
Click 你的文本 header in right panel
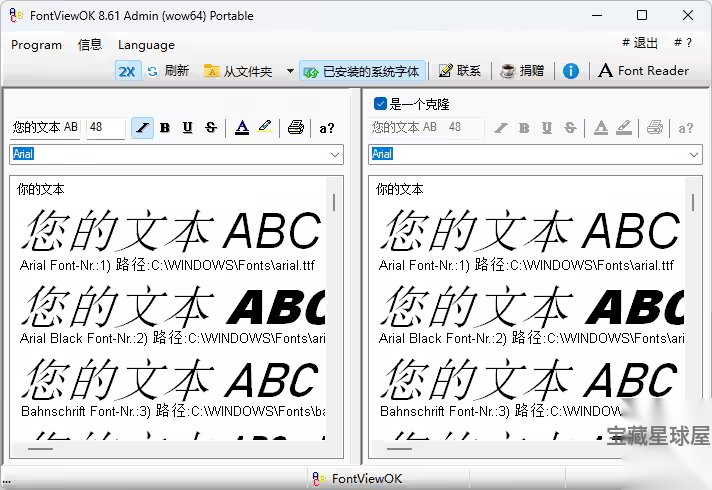click(x=400, y=189)
